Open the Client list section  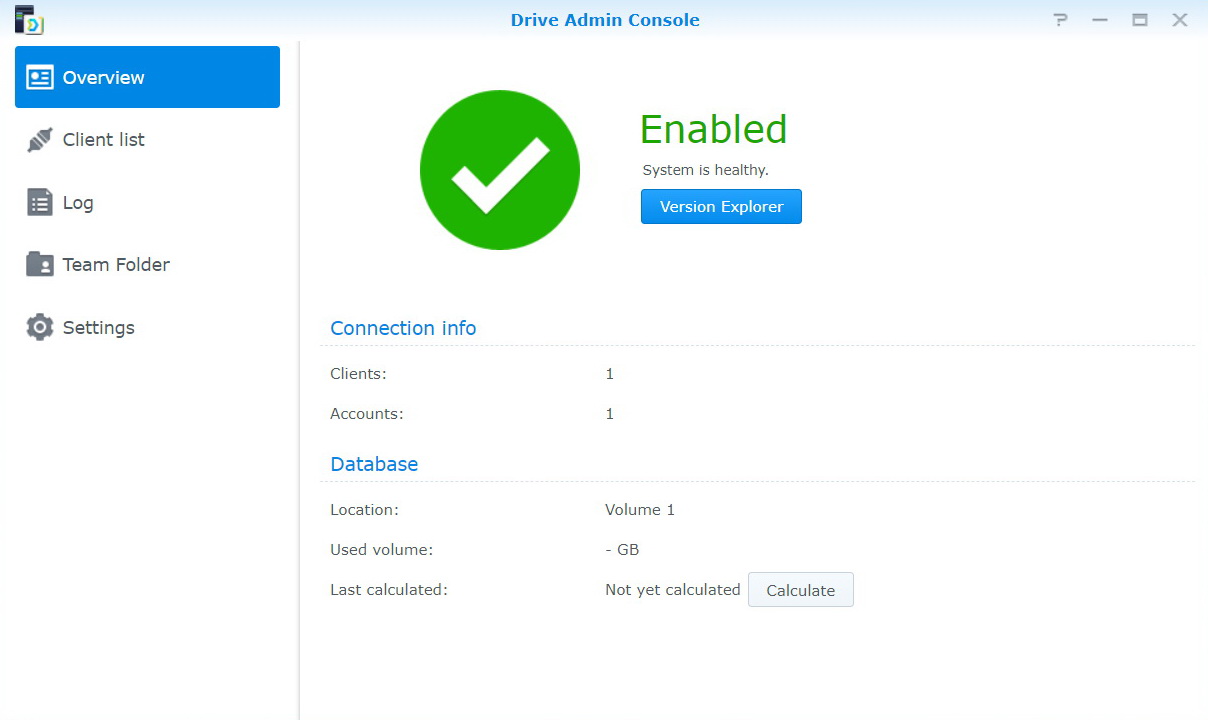pos(147,140)
